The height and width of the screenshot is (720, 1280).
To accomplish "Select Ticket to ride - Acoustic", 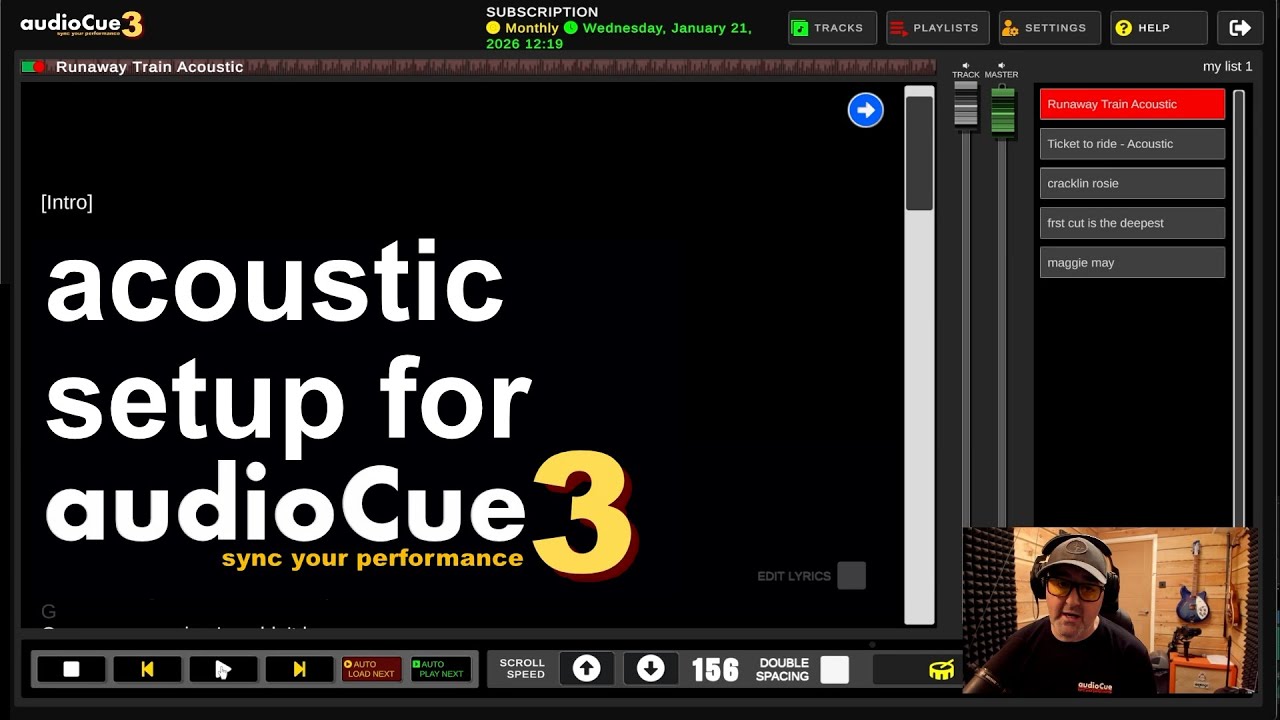I will point(1132,144).
